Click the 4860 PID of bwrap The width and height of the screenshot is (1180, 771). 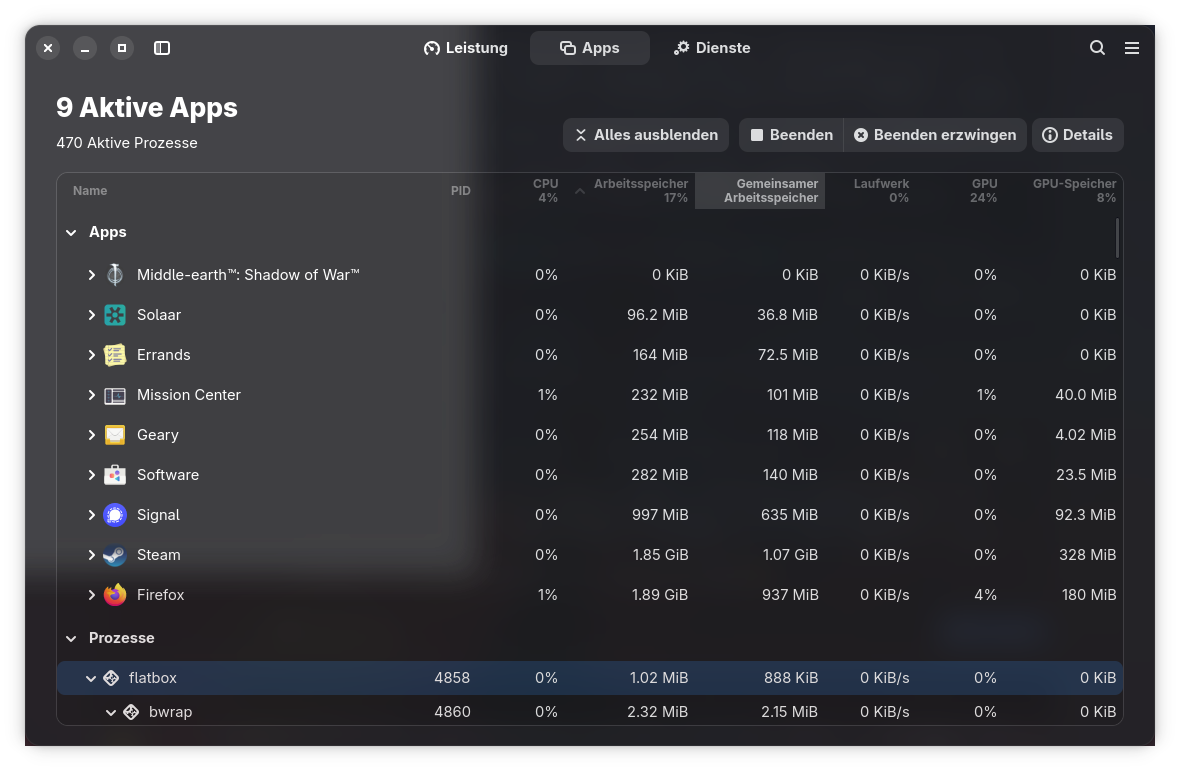tap(452, 712)
